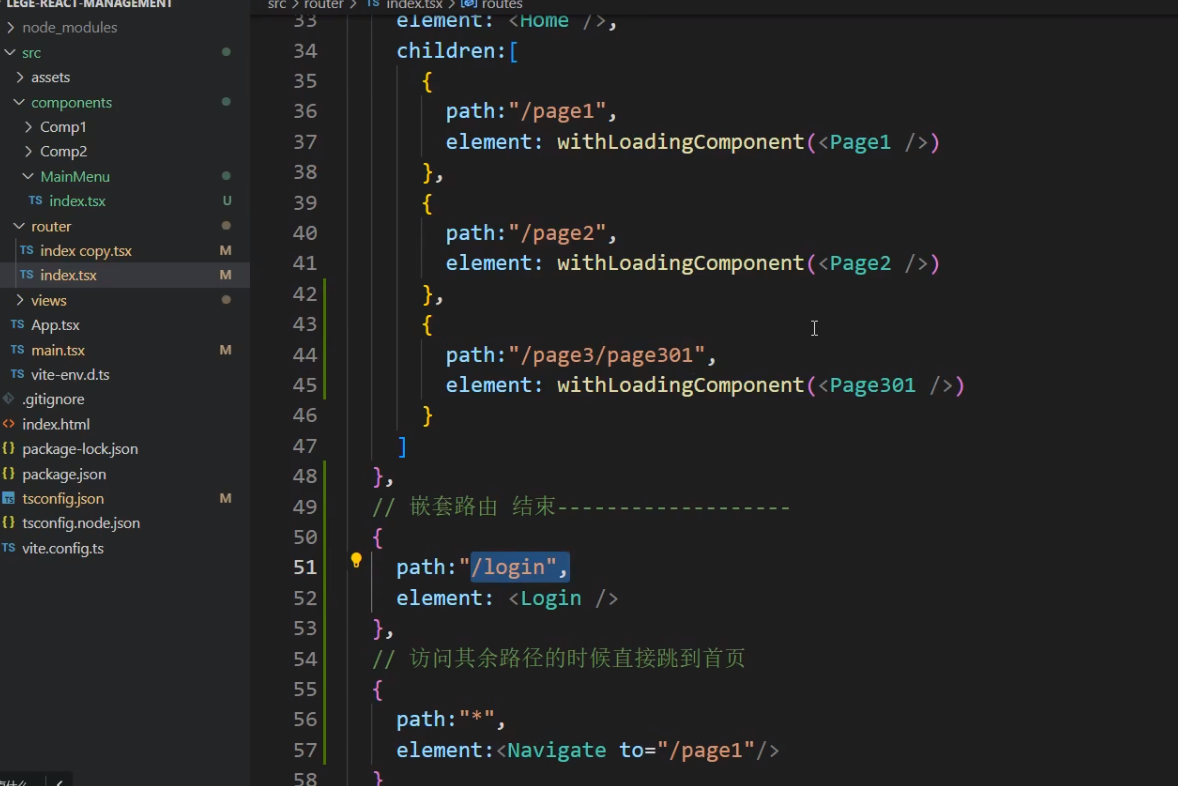
Task: Open tsconfig.json file
Action: [63, 499]
